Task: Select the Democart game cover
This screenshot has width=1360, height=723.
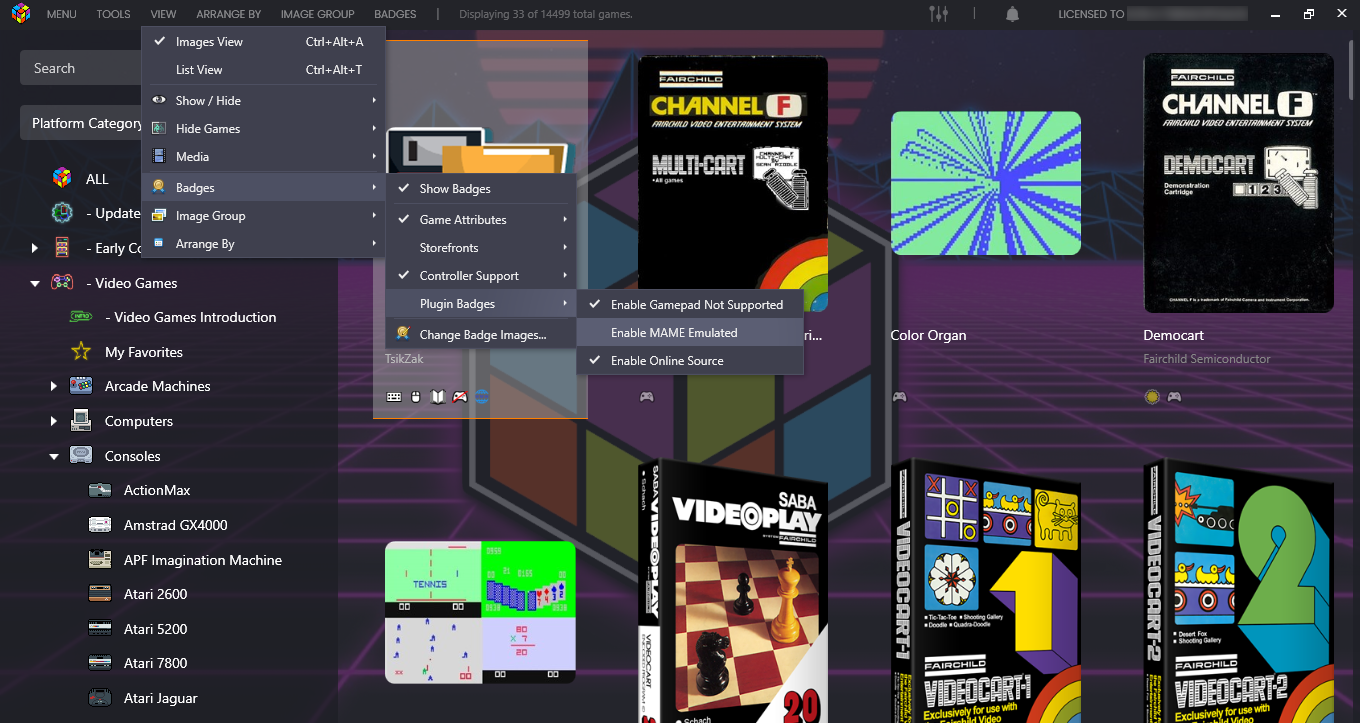Action: 1239,183
